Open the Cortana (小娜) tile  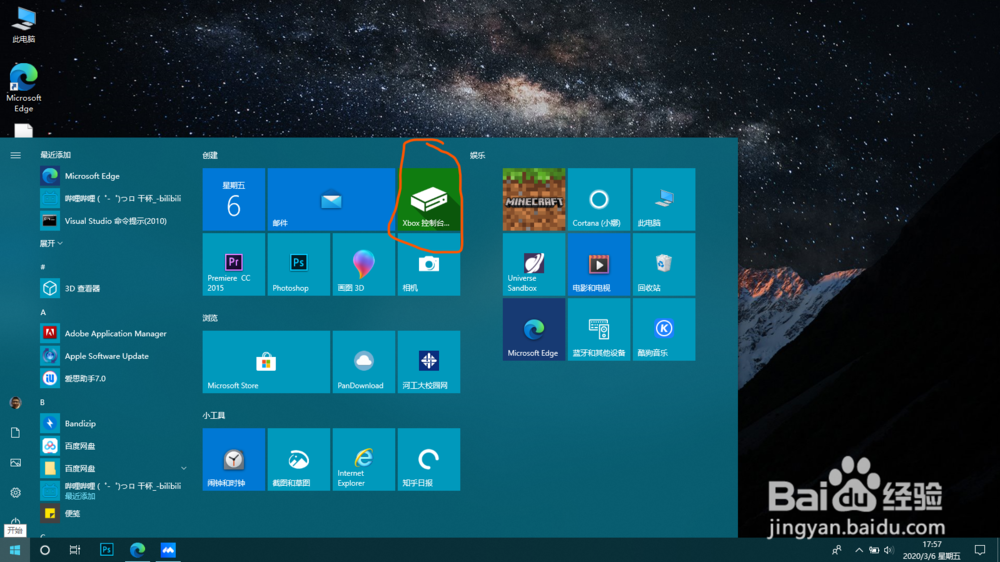point(599,200)
